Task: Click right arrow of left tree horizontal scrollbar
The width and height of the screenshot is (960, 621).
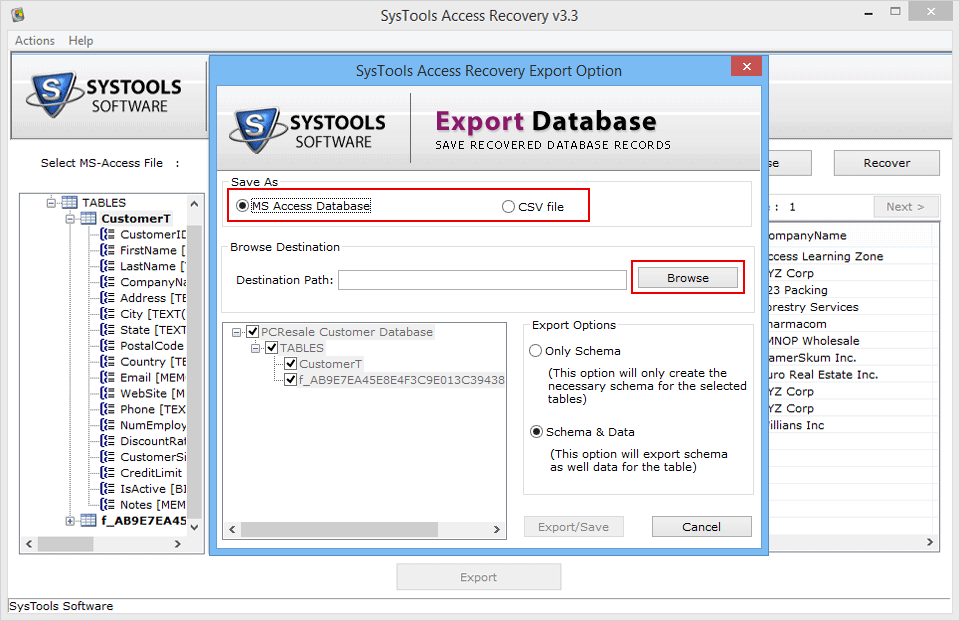Action: click(178, 543)
